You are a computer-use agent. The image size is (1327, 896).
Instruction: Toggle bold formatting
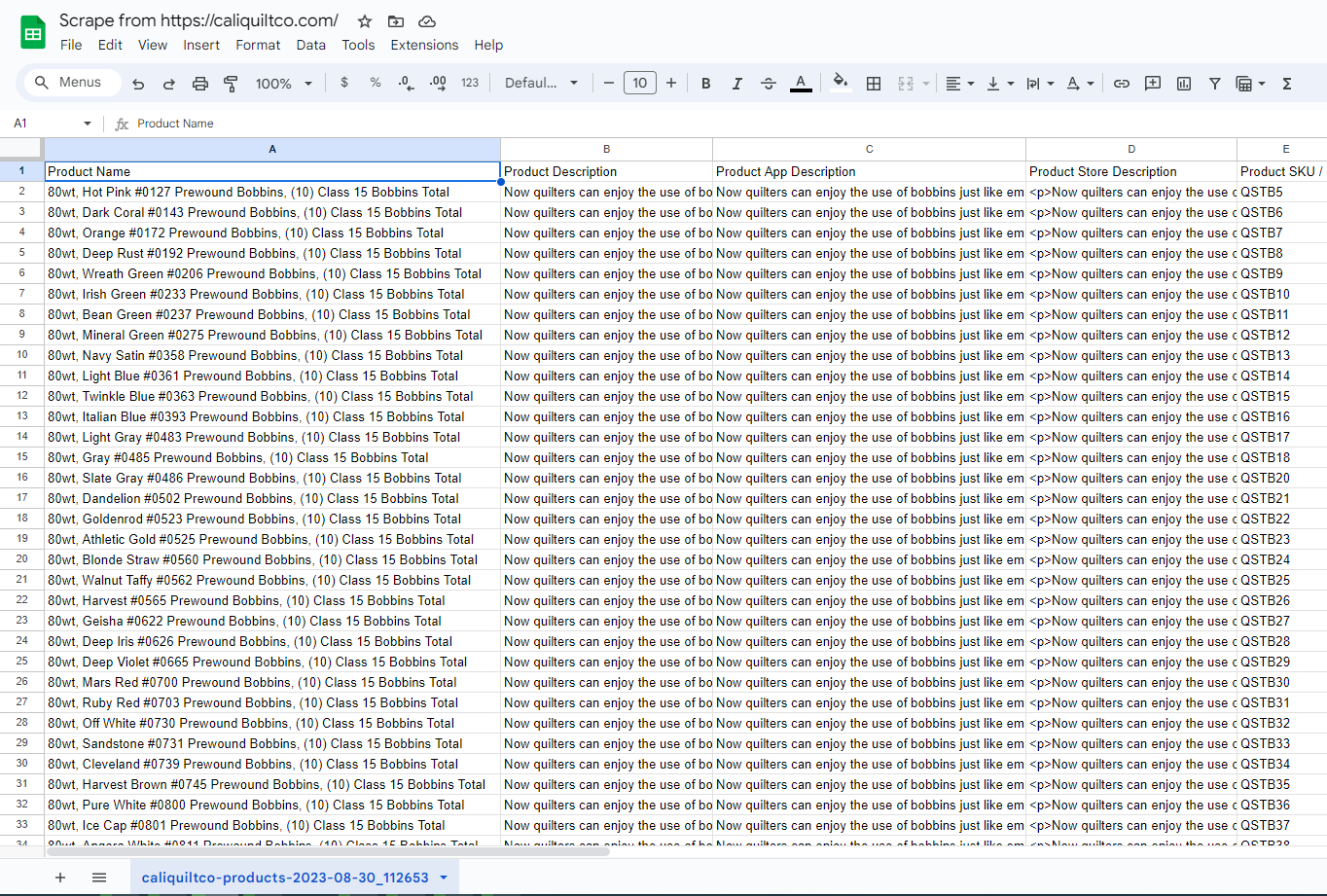(x=706, y=84)
